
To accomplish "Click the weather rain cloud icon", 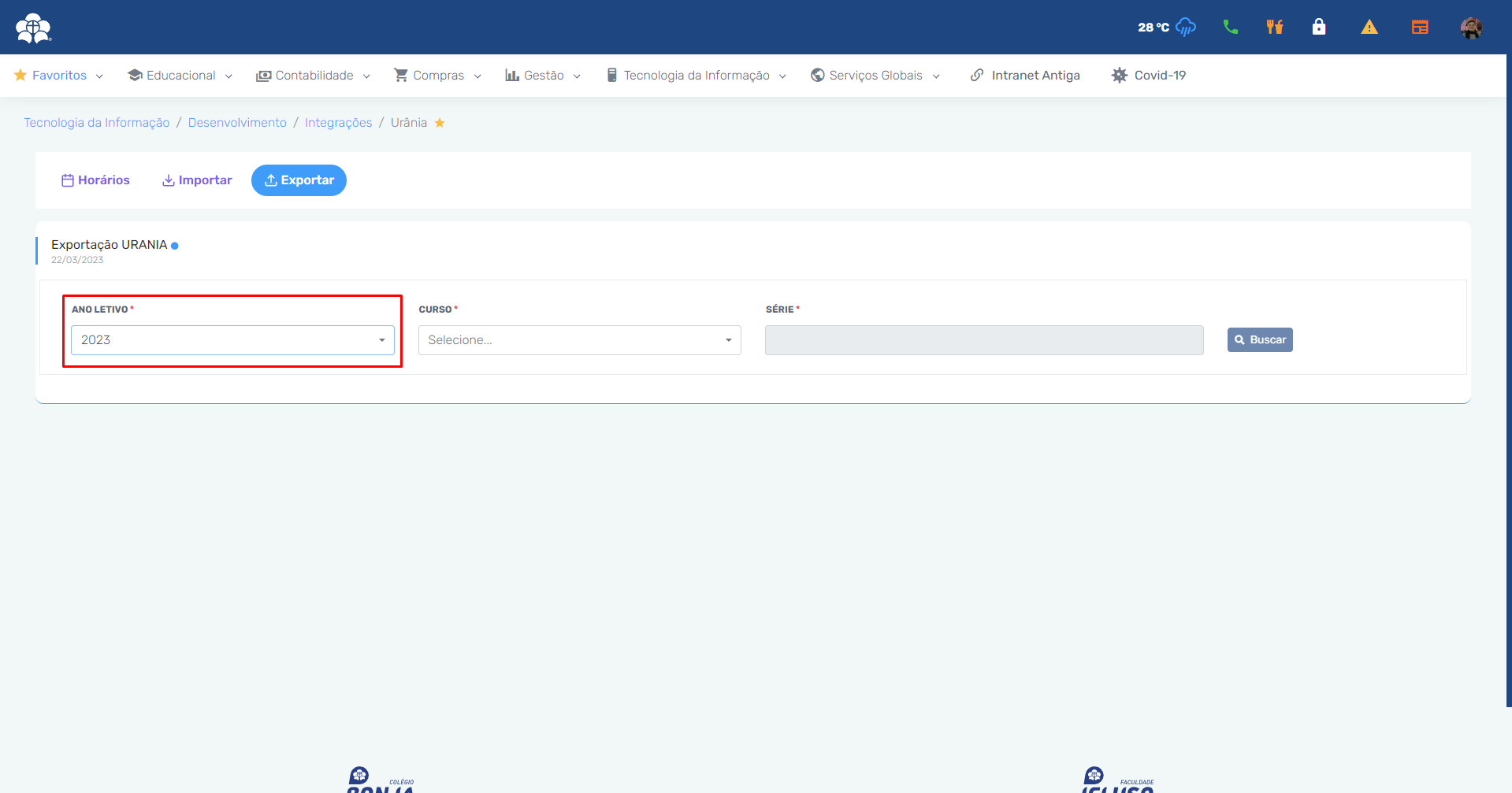I will tap(1185, 28).
